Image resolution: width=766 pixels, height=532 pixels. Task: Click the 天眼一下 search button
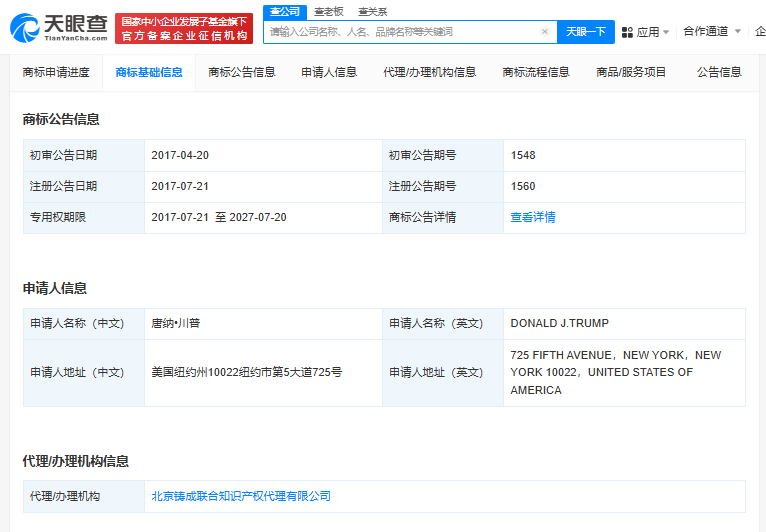[586, 32]
